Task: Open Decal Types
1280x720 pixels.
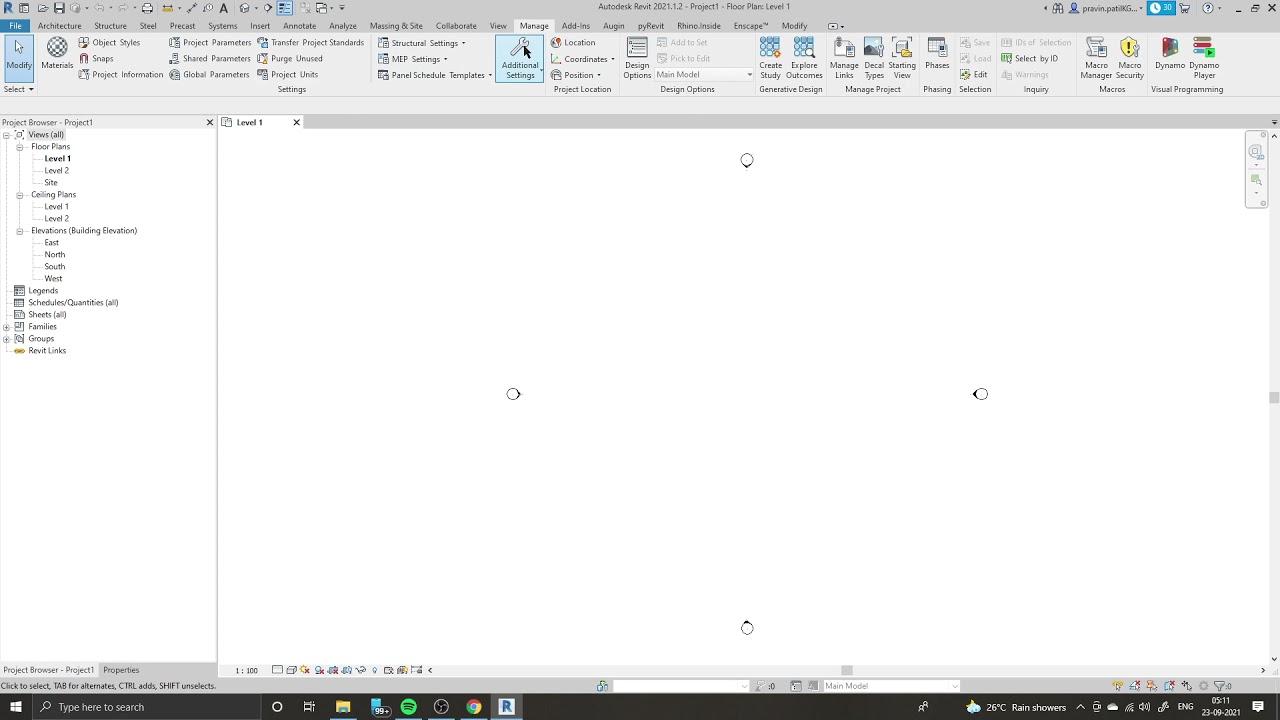Action: click(874, 58)
